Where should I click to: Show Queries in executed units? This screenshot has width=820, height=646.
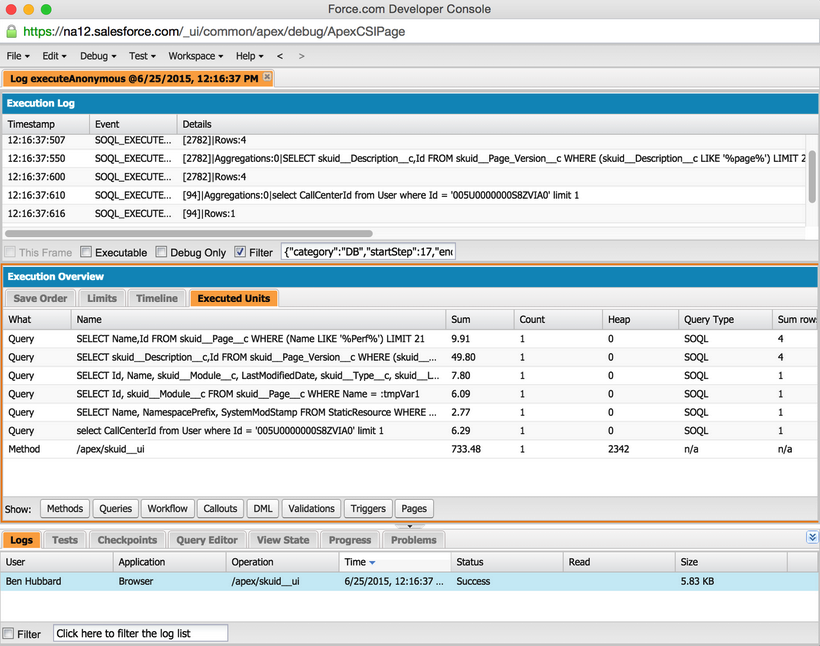click(x=115, y=508)
